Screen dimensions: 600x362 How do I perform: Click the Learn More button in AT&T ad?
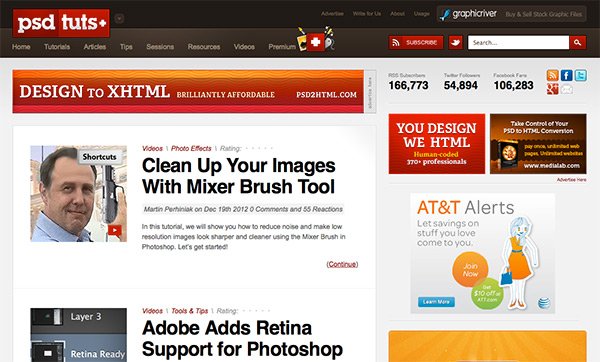coord(436,302)
